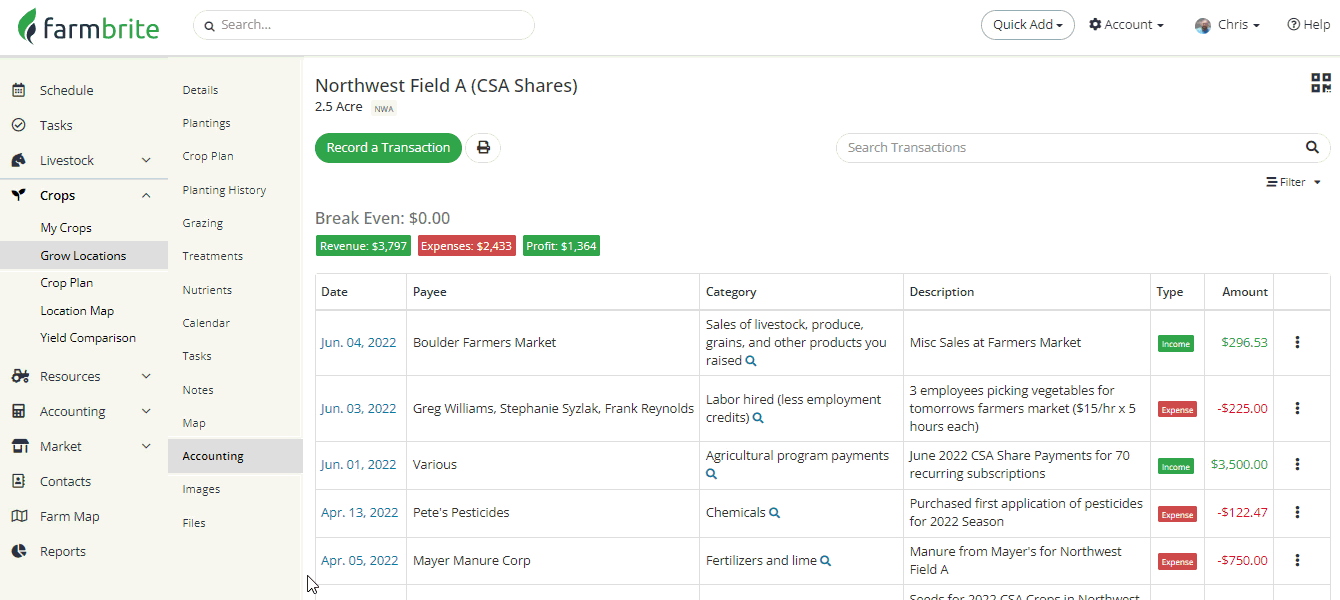1340x600 pixels.
Task: Switch to the Treatments tab
Action: pyautogui.click(x=213, y=256)
